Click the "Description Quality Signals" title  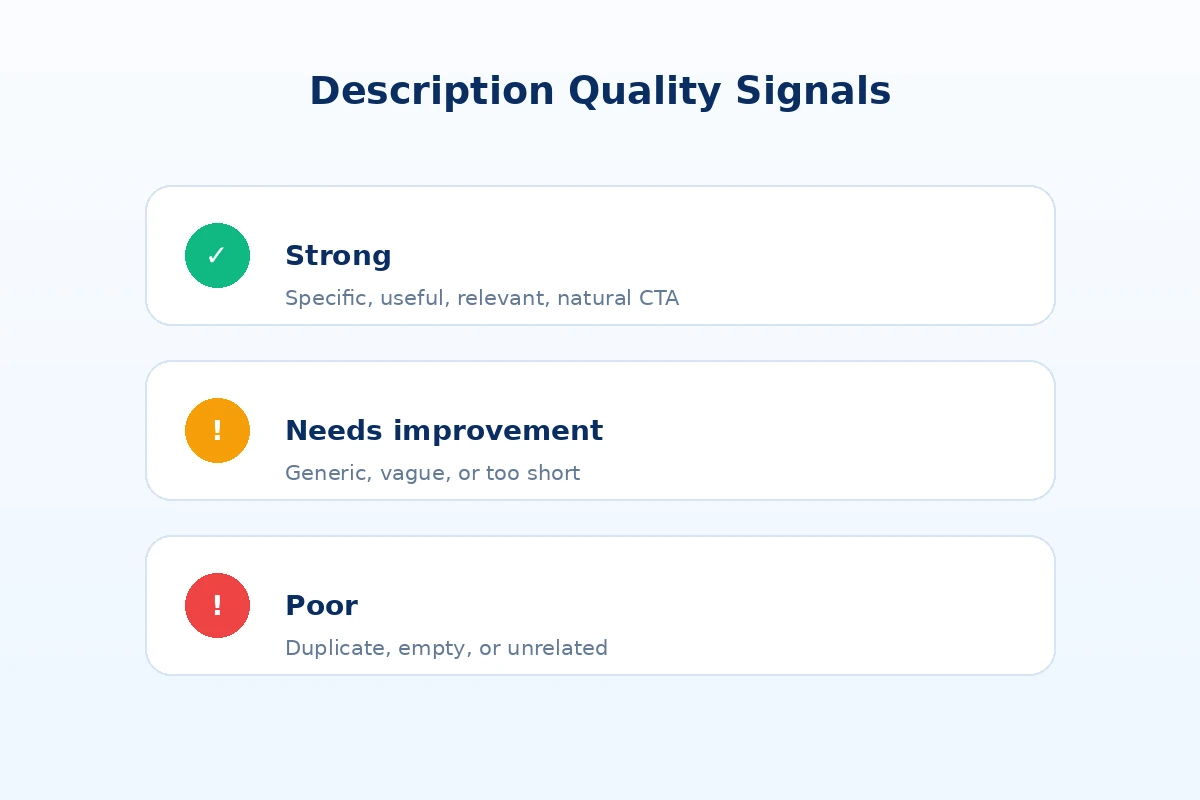600,91
